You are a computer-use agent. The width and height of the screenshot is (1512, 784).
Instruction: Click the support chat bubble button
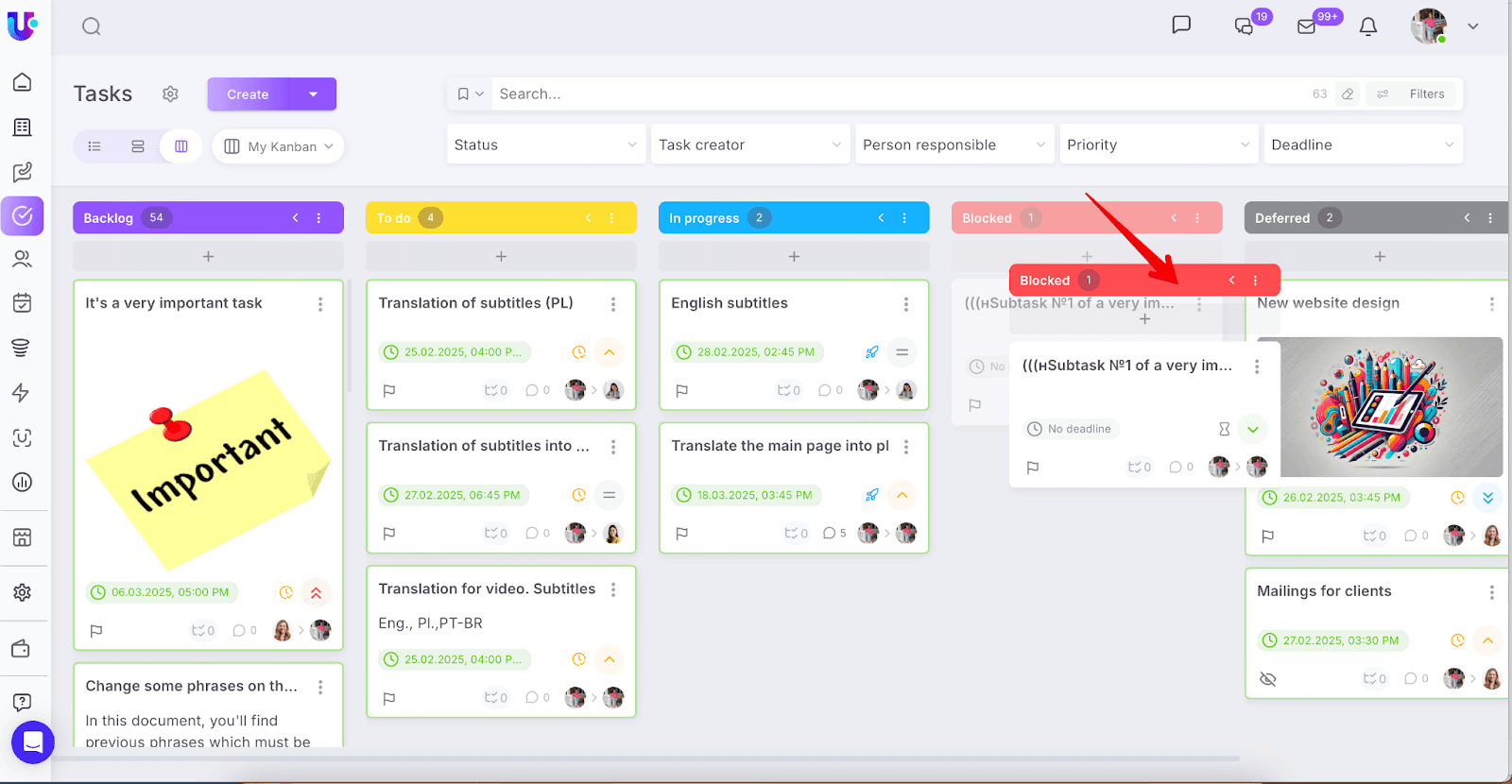pyautogui.click(x=32, y=742)
